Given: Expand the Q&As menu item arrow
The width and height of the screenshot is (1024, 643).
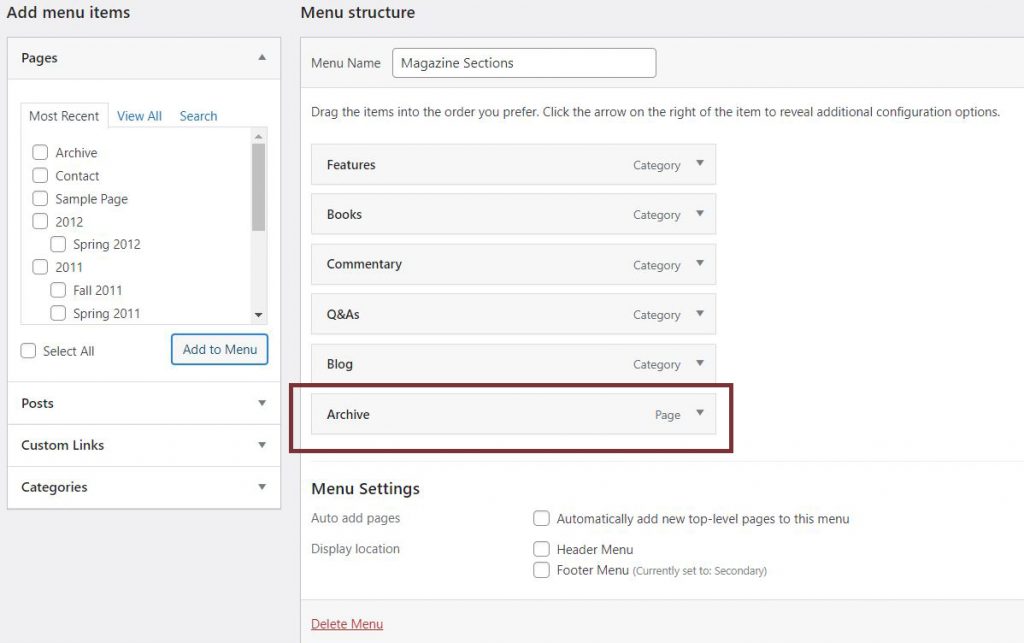Looking at the screenshot, I should 700,314.
